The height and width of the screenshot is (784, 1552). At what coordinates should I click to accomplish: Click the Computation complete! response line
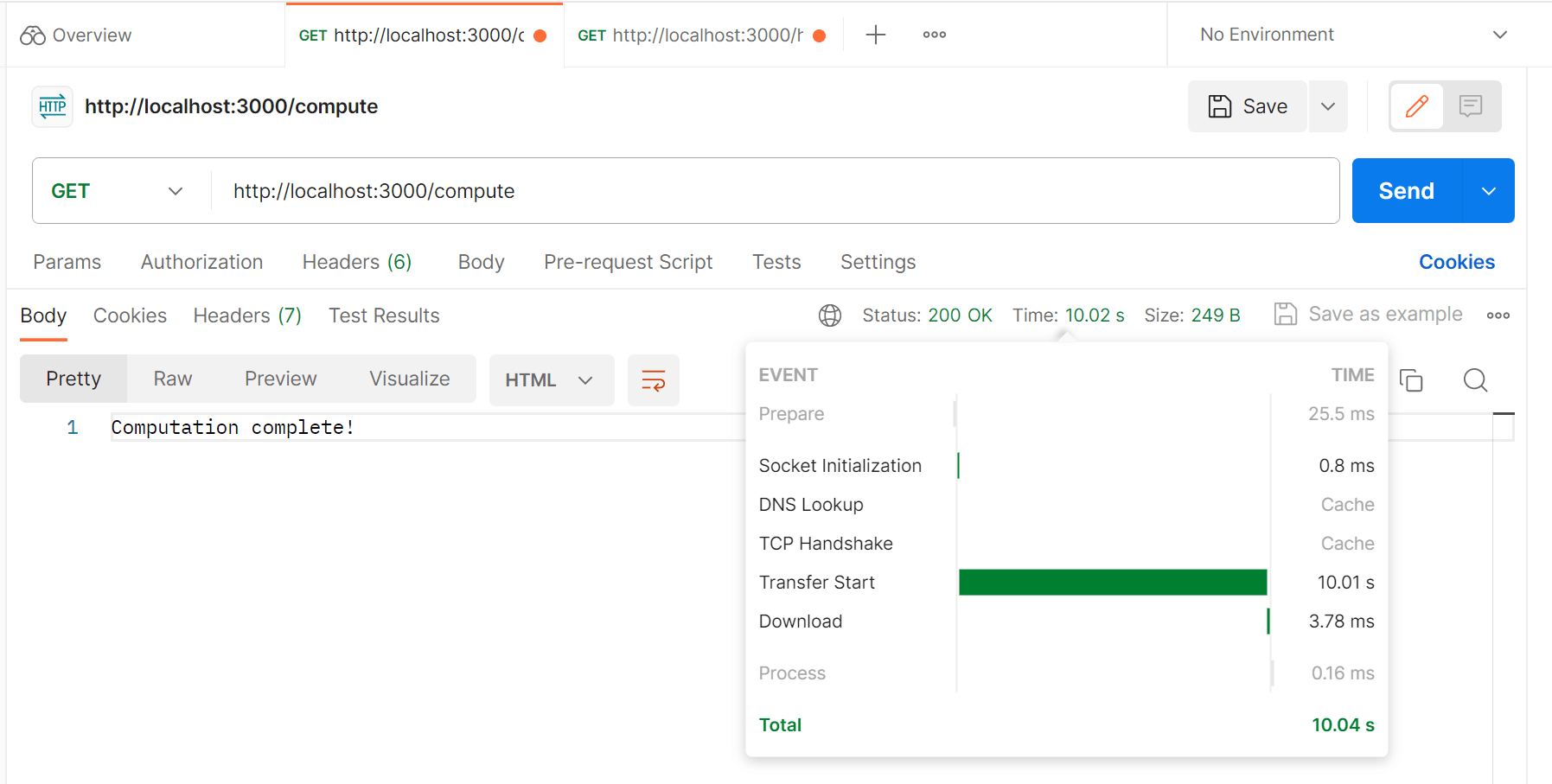click(x=233, y=427)
